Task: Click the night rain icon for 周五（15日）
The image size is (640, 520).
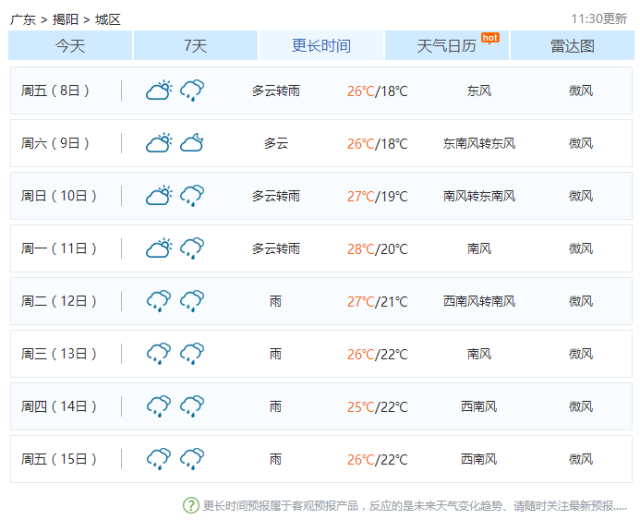Action: pos(192,459)
